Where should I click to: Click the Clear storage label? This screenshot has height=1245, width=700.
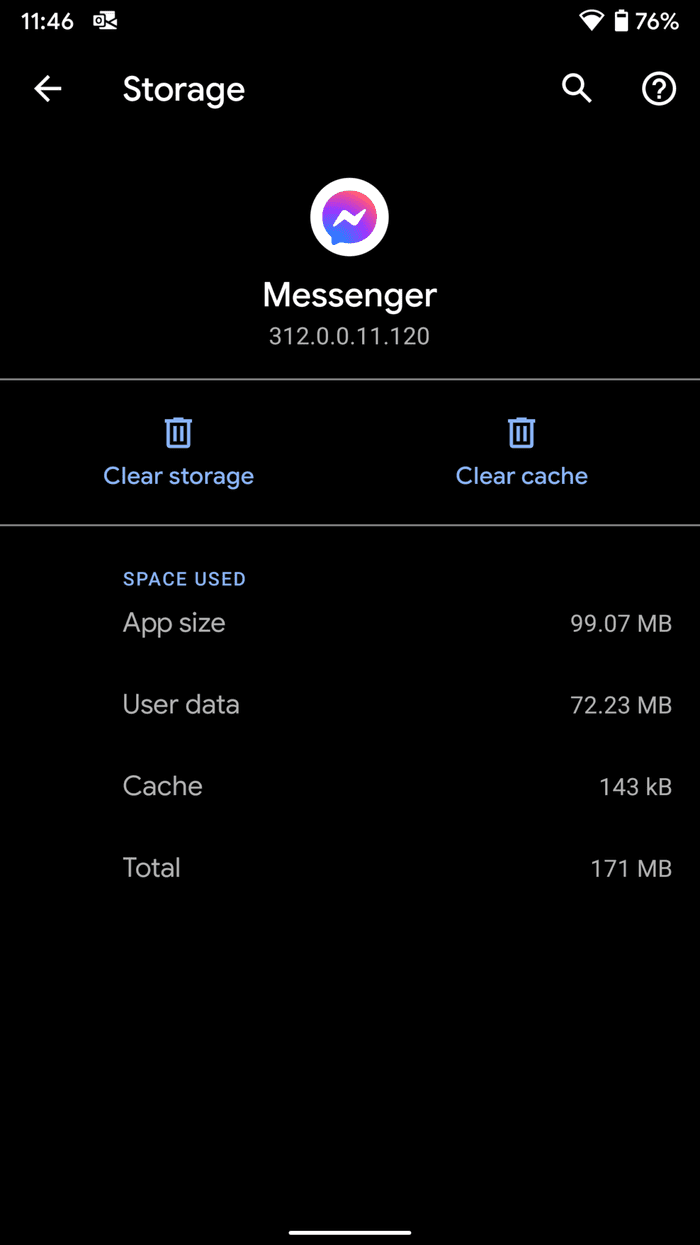[179, 476]
